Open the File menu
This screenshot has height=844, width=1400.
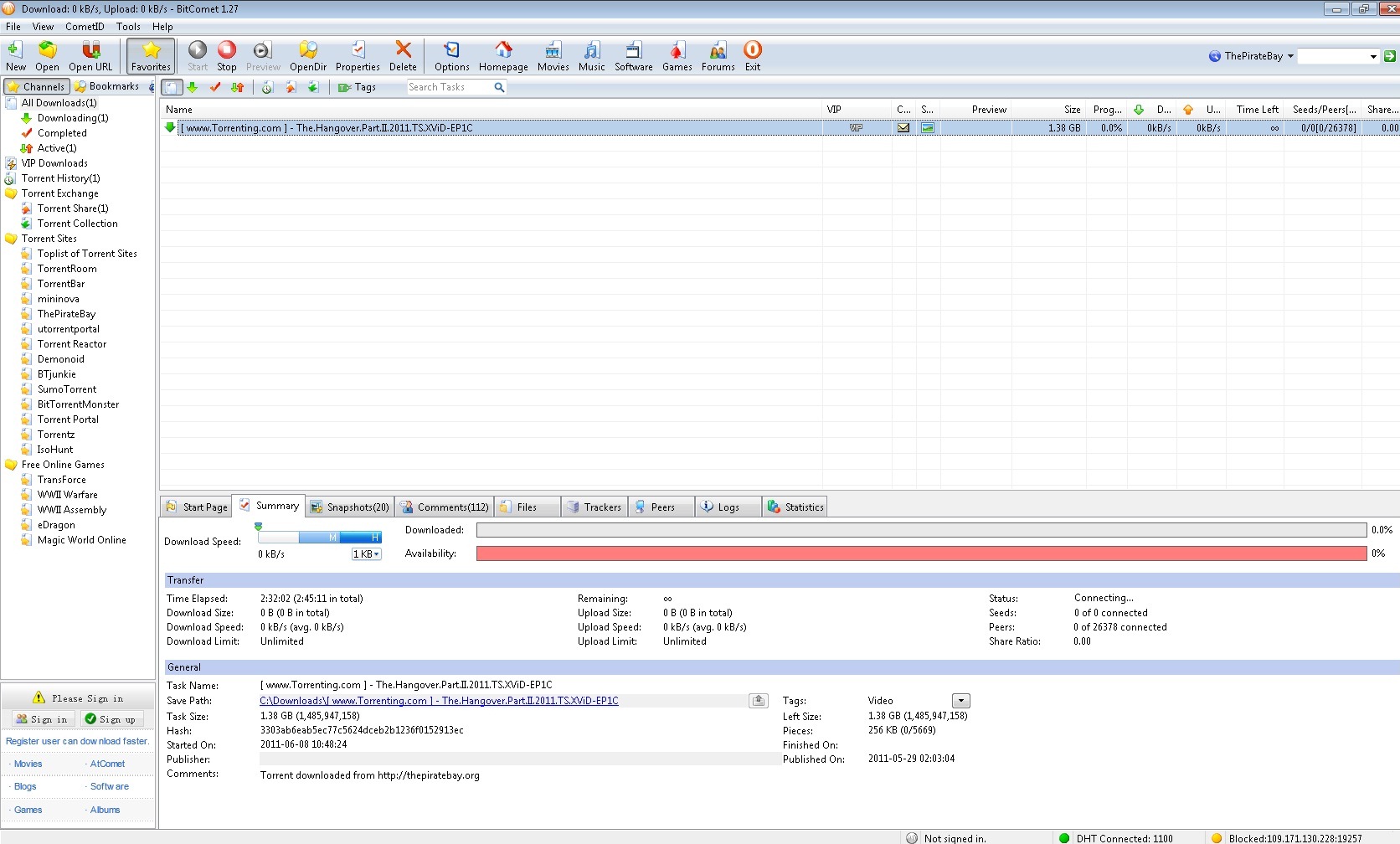click(13, 27)
